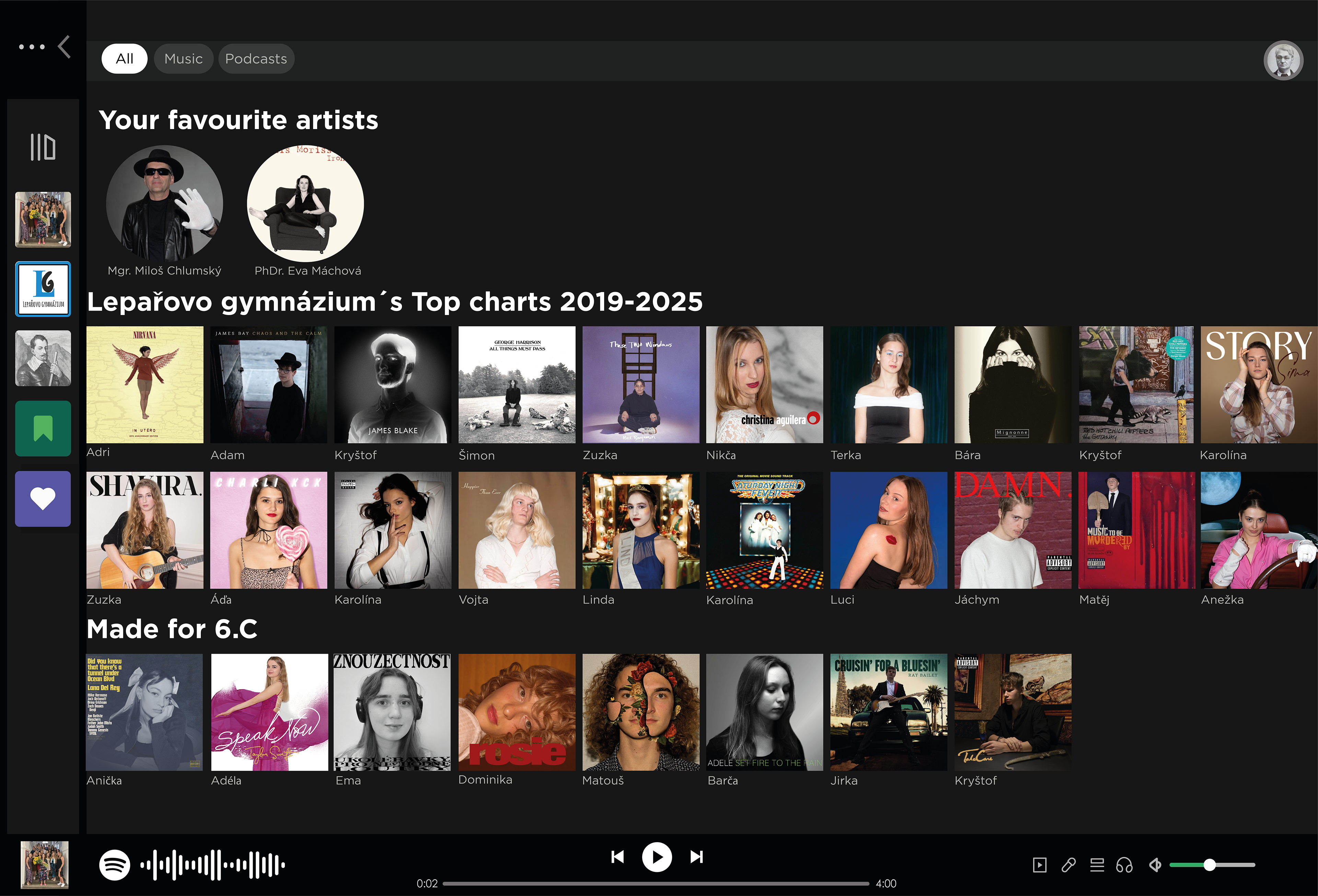
Task: Open the three-dot menu
Action: pos(32,47)
